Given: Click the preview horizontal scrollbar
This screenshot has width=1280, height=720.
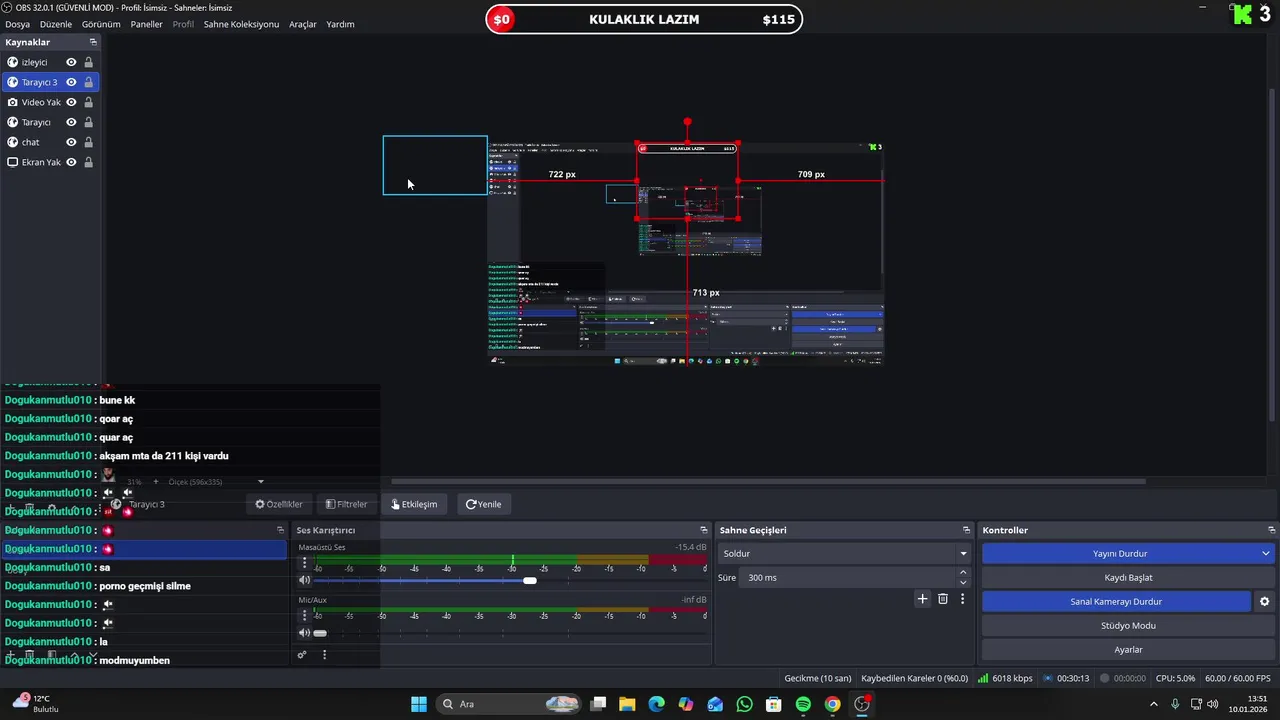Looking at the screenshot, I should (x=768, y=481).
